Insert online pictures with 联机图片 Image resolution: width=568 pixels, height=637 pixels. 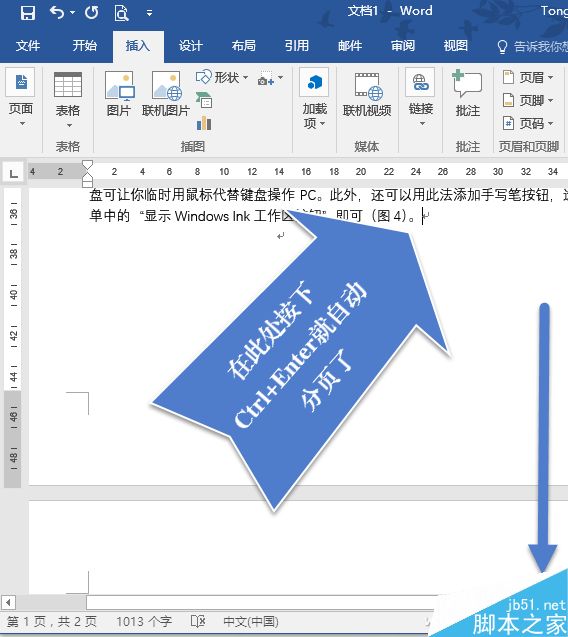[x=166, y=93]
